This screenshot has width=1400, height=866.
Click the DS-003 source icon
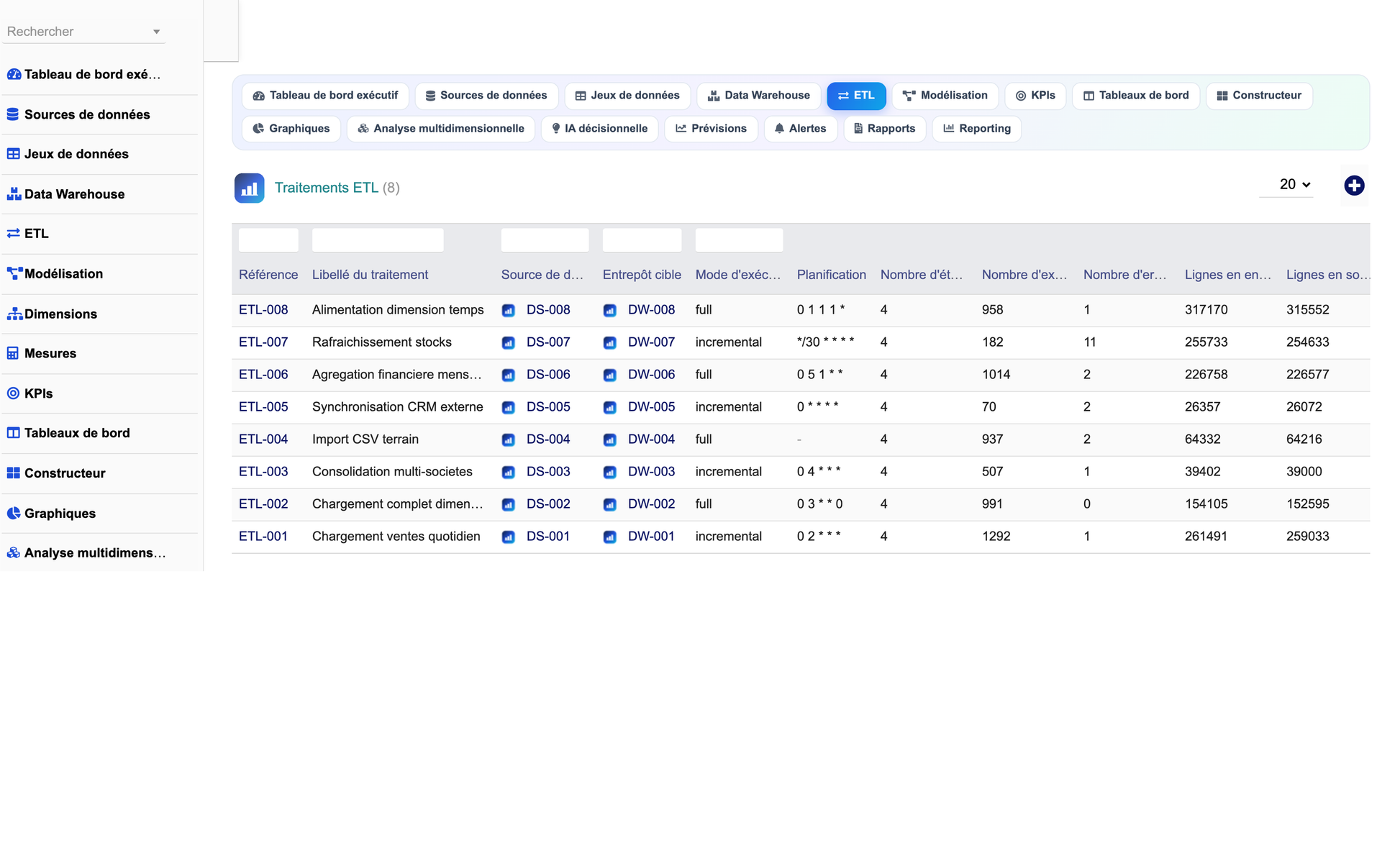[x=508, y=473]
